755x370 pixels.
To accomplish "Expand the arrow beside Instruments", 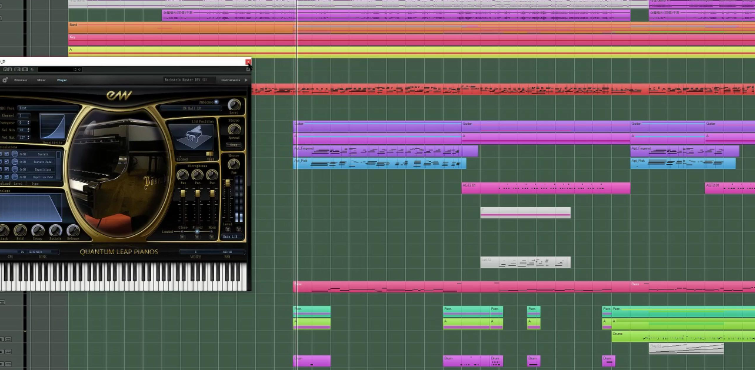I will pyautogui.click(x=246, y=80).
